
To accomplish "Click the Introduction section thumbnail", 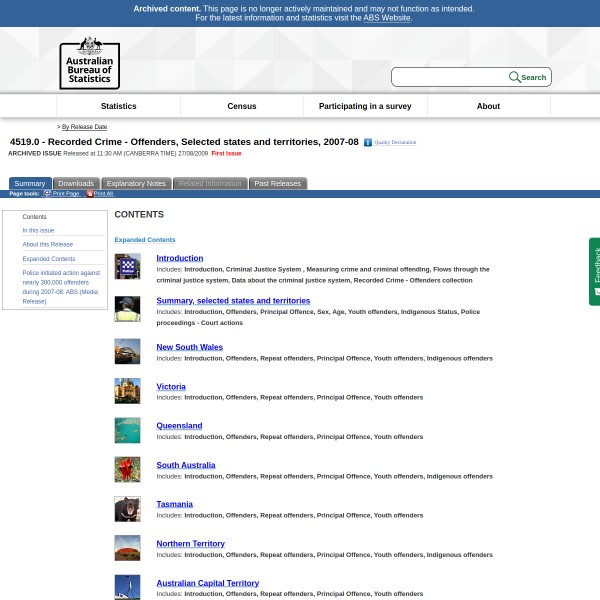I will 127,266.
